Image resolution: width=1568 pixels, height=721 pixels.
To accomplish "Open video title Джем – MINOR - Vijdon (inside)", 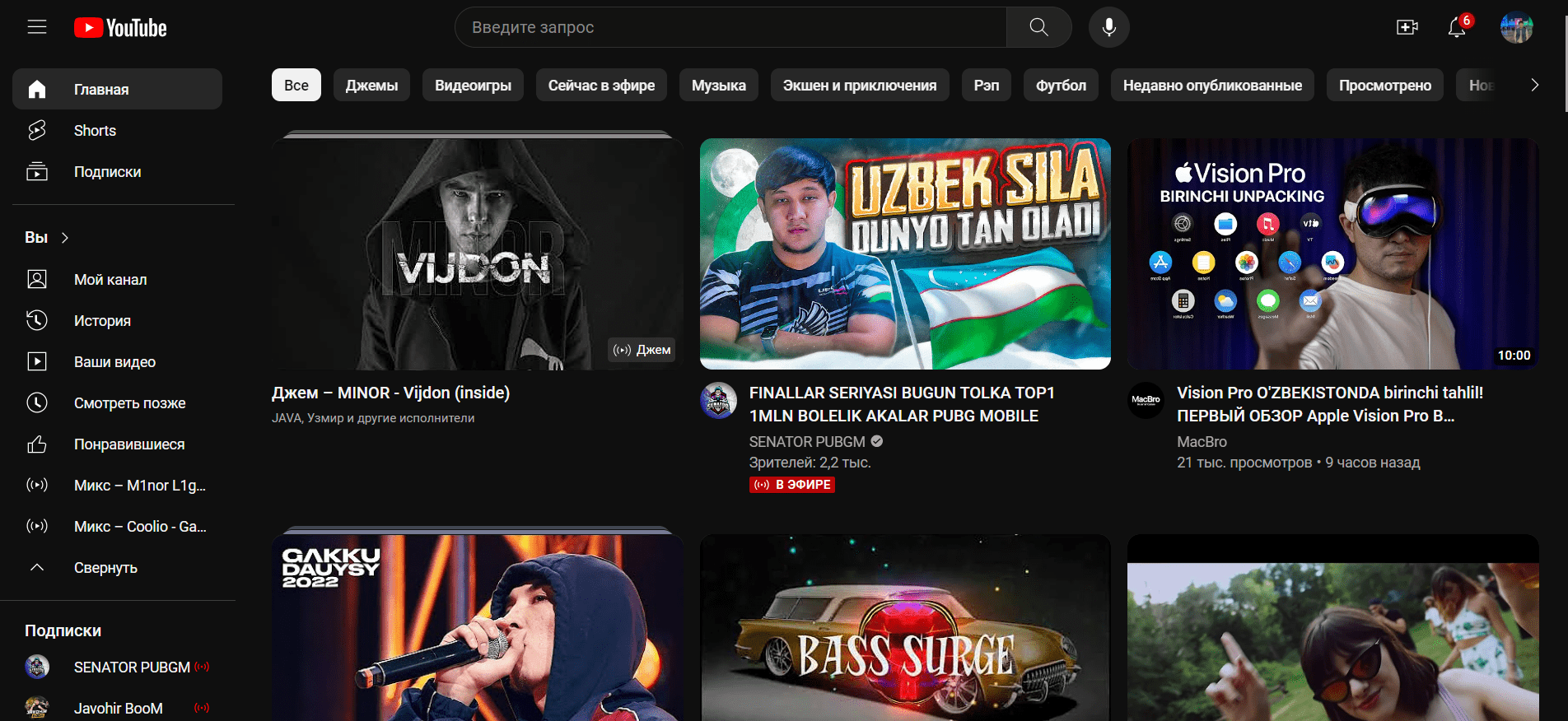I will [x=391, y=393].
